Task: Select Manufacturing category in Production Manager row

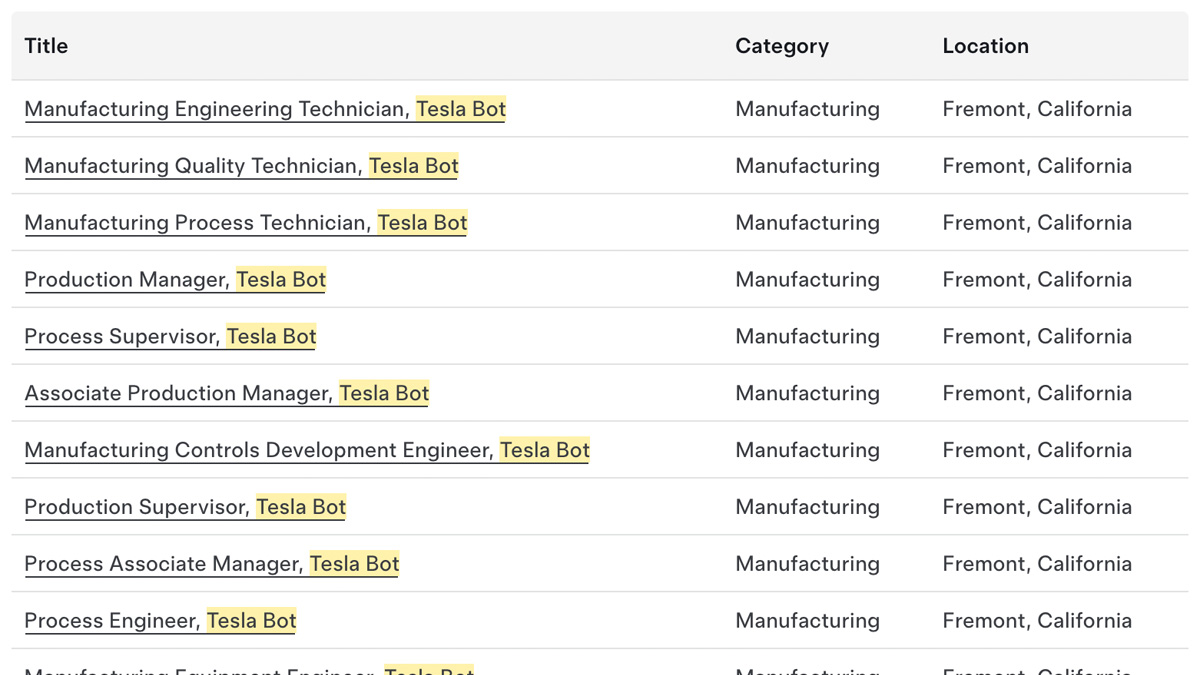Action: 808,280
